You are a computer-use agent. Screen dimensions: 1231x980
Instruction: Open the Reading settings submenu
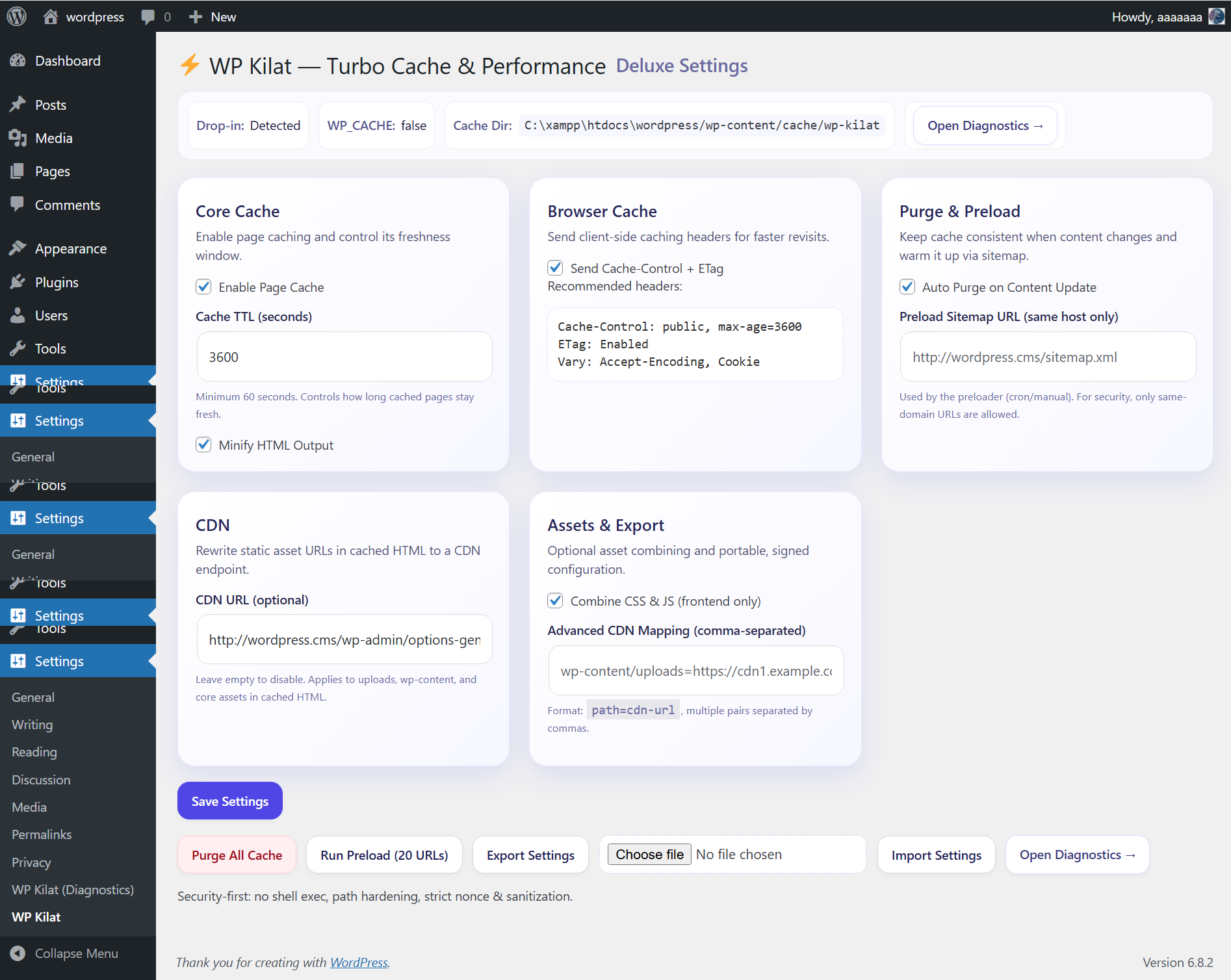point(34,752)
